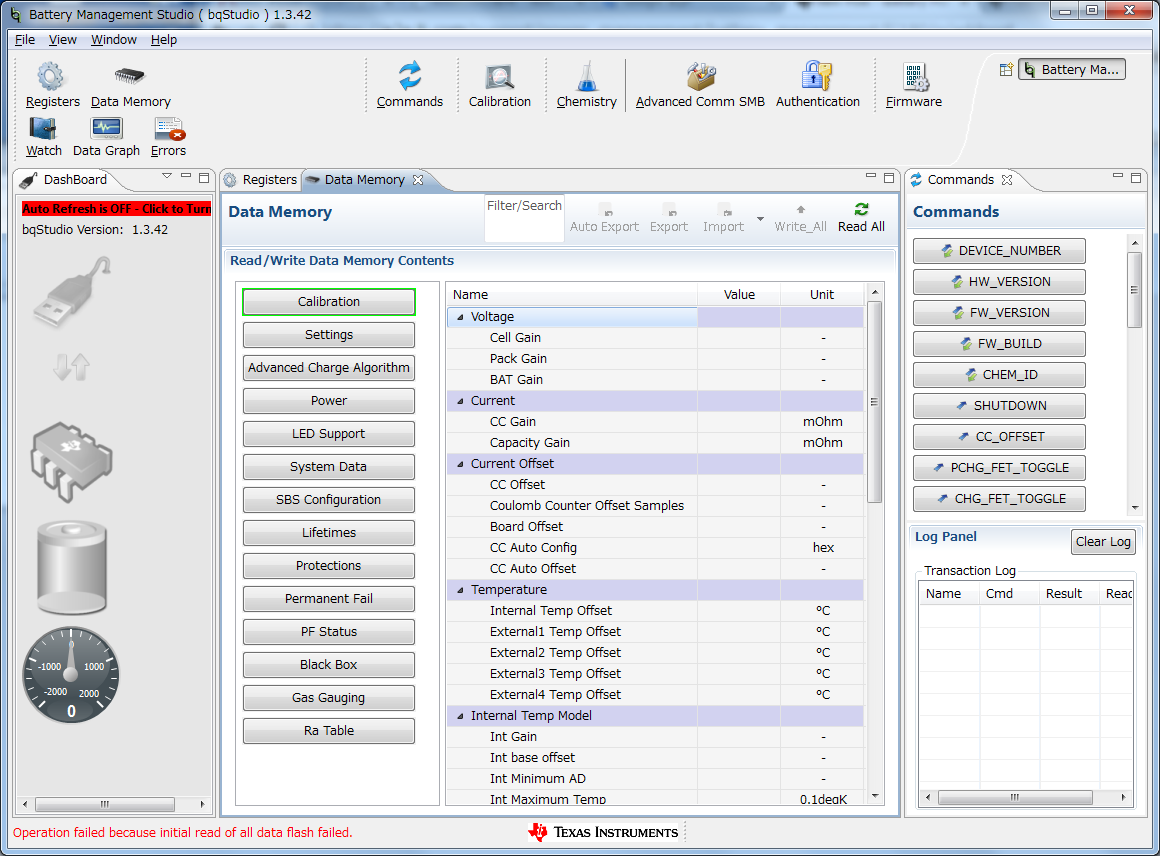Click the Write_All upload icon
Viewport: 1160px width, 856px height.
pyautogui.click(x=800, y=209)
